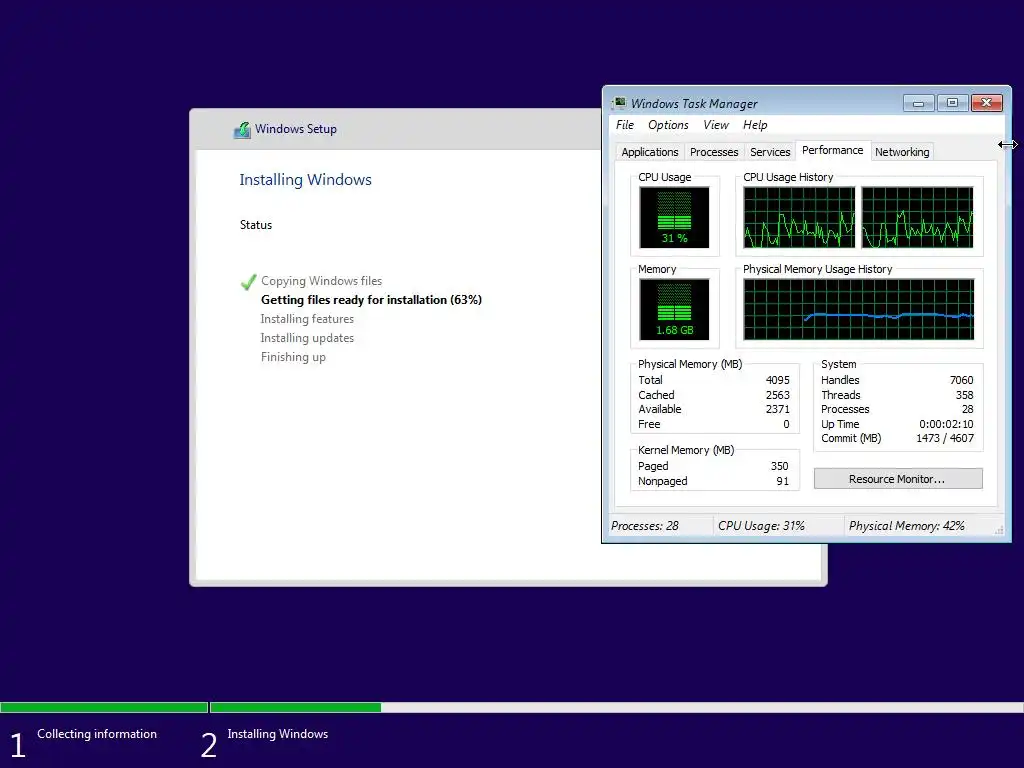The height and width of the screenshot is (768, 1024).
Task: Click the 'Installing Windows' heading in Setup
Action: (x=305, y=180)
